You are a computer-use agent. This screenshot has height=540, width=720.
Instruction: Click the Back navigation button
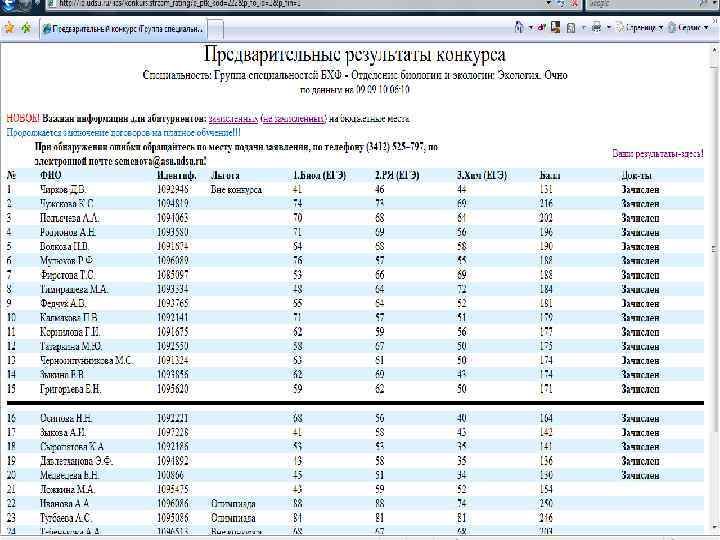click(x=9, y=4)
